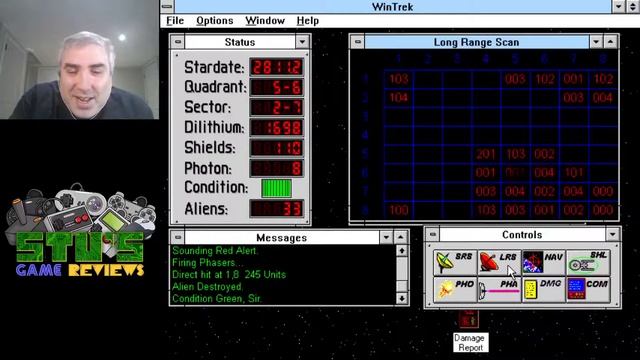This screenshot has width=640, height=360.
Task: Click the Sector readout 2-7
Action: coord(277,107)
